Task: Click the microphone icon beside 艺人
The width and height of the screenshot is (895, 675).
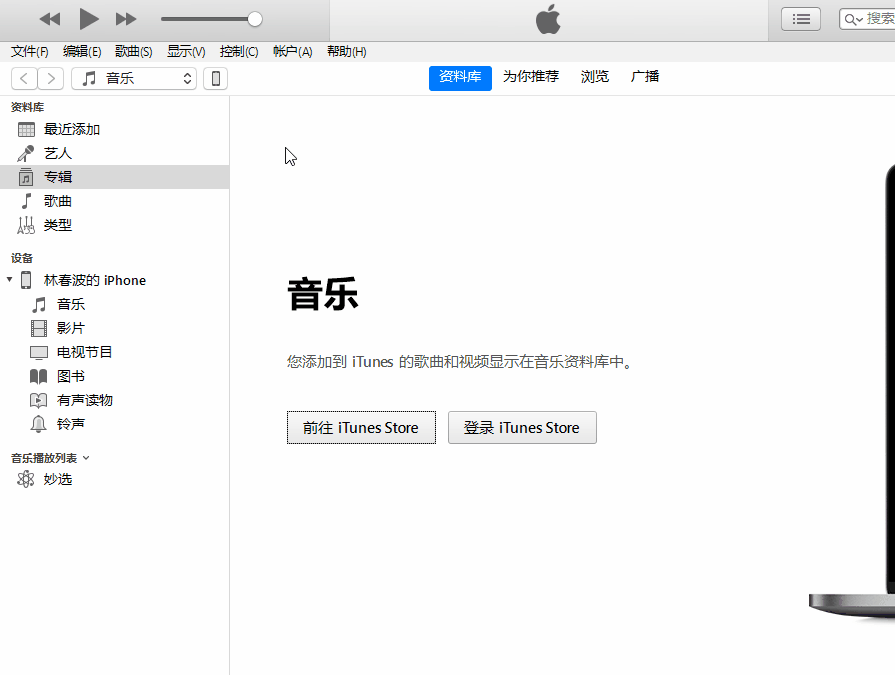Action: point(26,153)
